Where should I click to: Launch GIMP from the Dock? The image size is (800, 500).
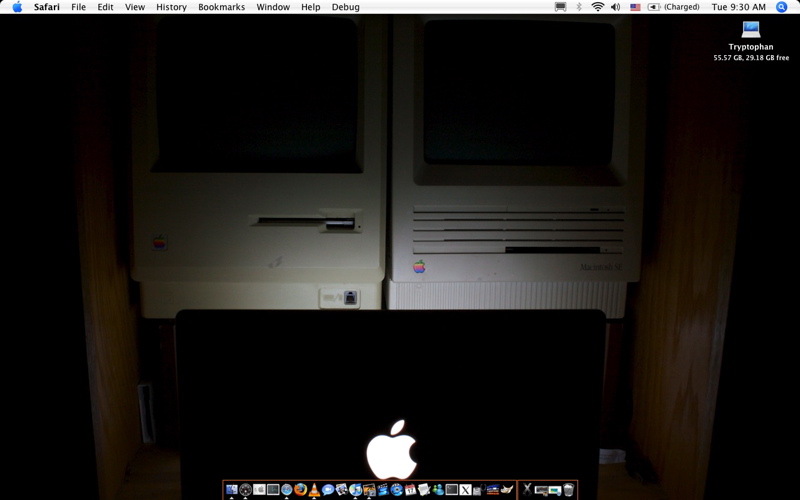click(507, 490)
